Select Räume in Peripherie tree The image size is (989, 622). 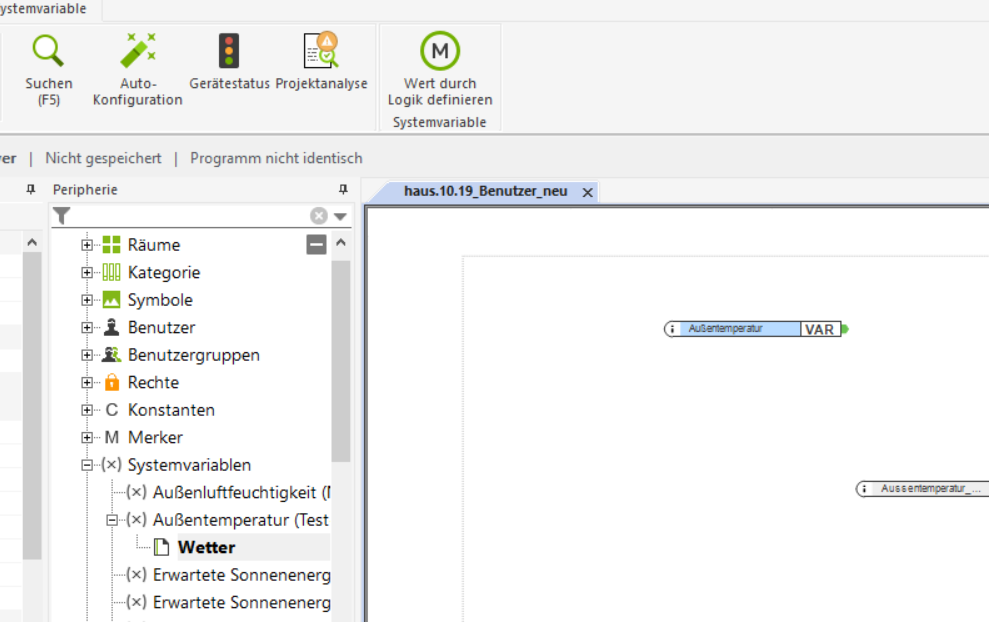[x=154, y=245]
